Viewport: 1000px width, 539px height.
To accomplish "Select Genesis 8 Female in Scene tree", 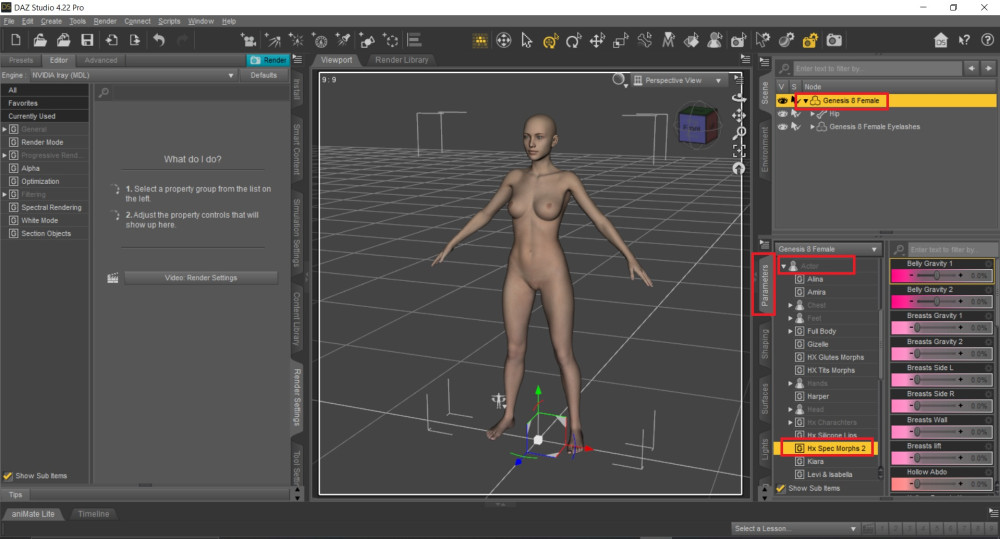I will pos(851,101).
